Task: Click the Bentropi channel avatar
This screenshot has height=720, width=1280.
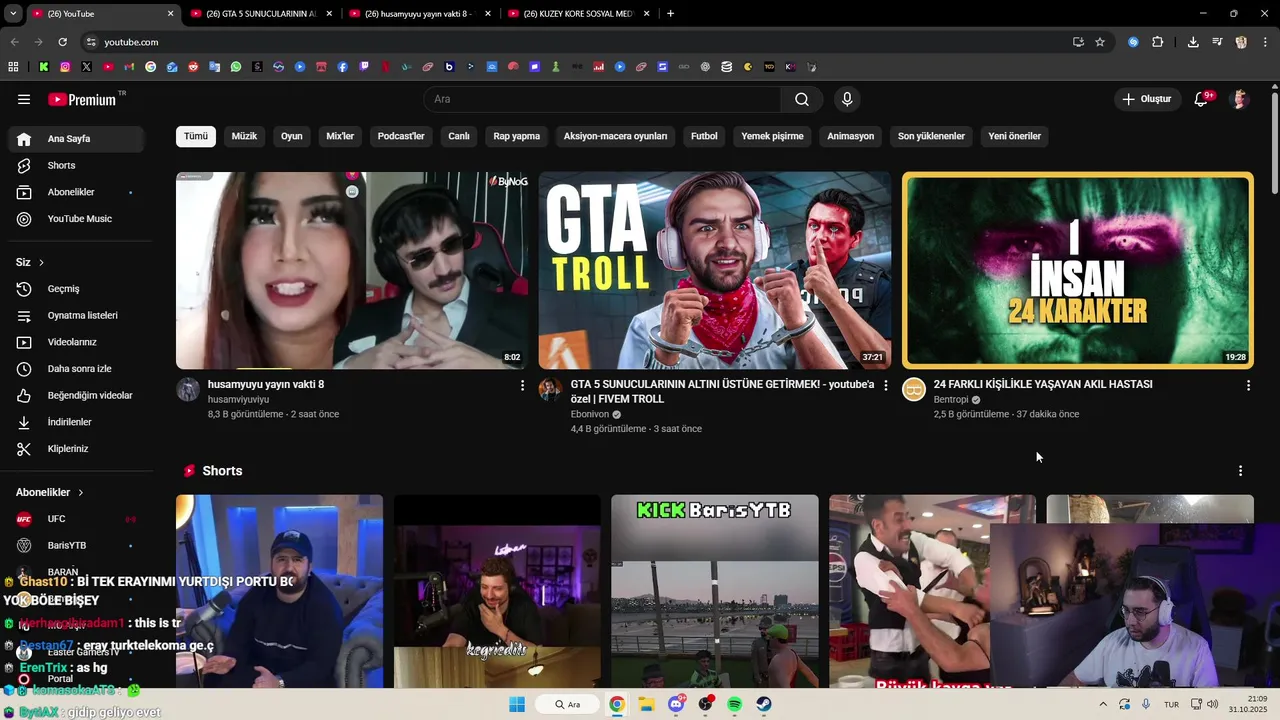Action: 914,390
